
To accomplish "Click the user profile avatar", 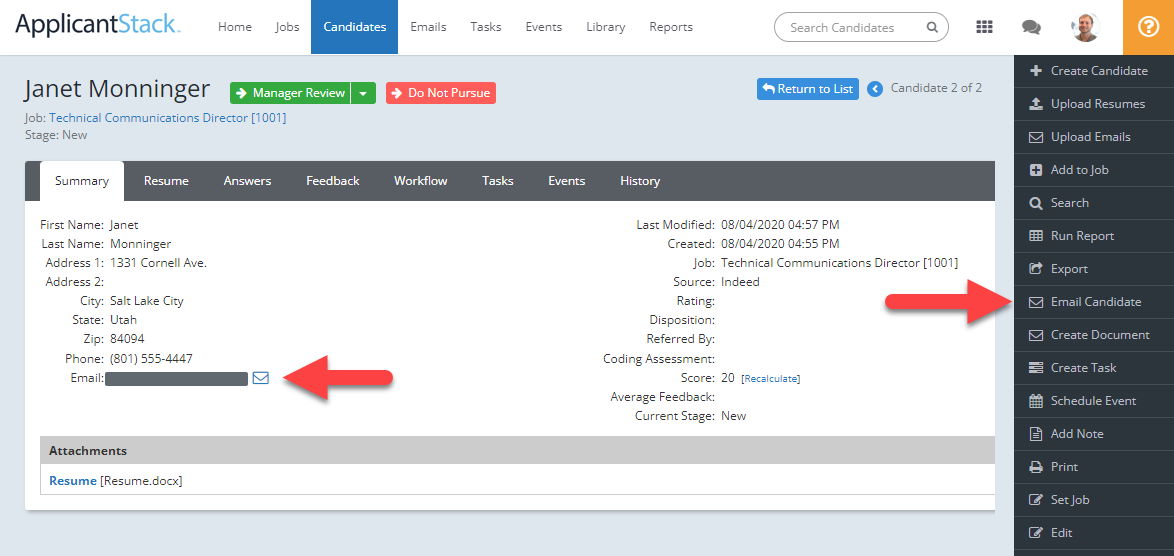I will pyautogui.click(x=1084, y=27).
